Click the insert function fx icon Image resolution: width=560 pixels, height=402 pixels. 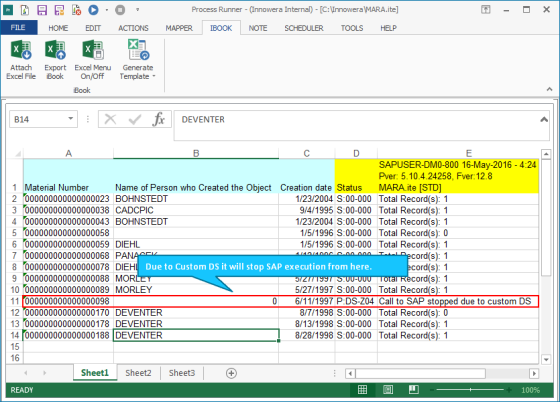[x=158, y=119]
